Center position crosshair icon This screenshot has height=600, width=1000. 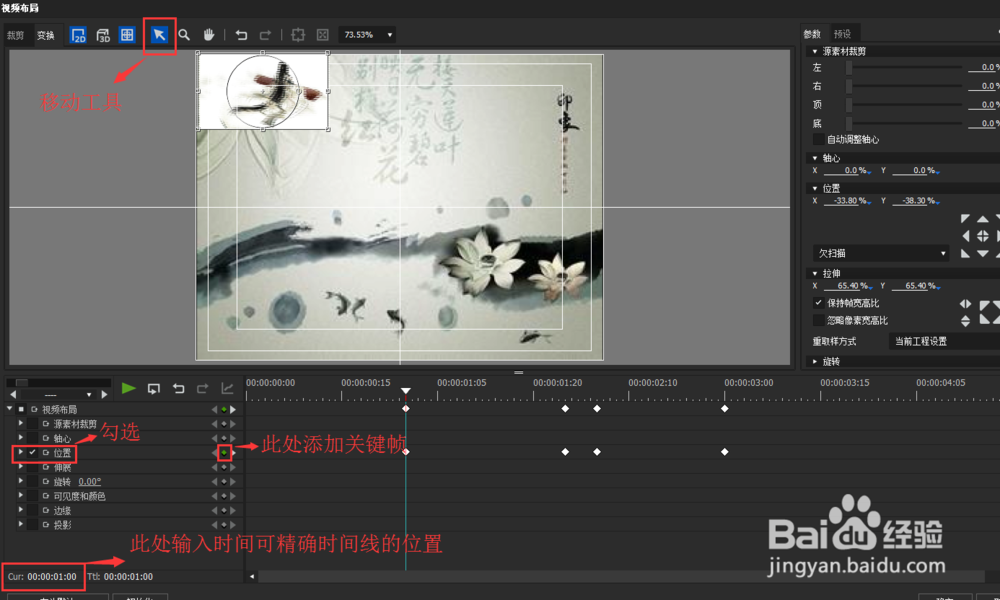click(983, 236)
